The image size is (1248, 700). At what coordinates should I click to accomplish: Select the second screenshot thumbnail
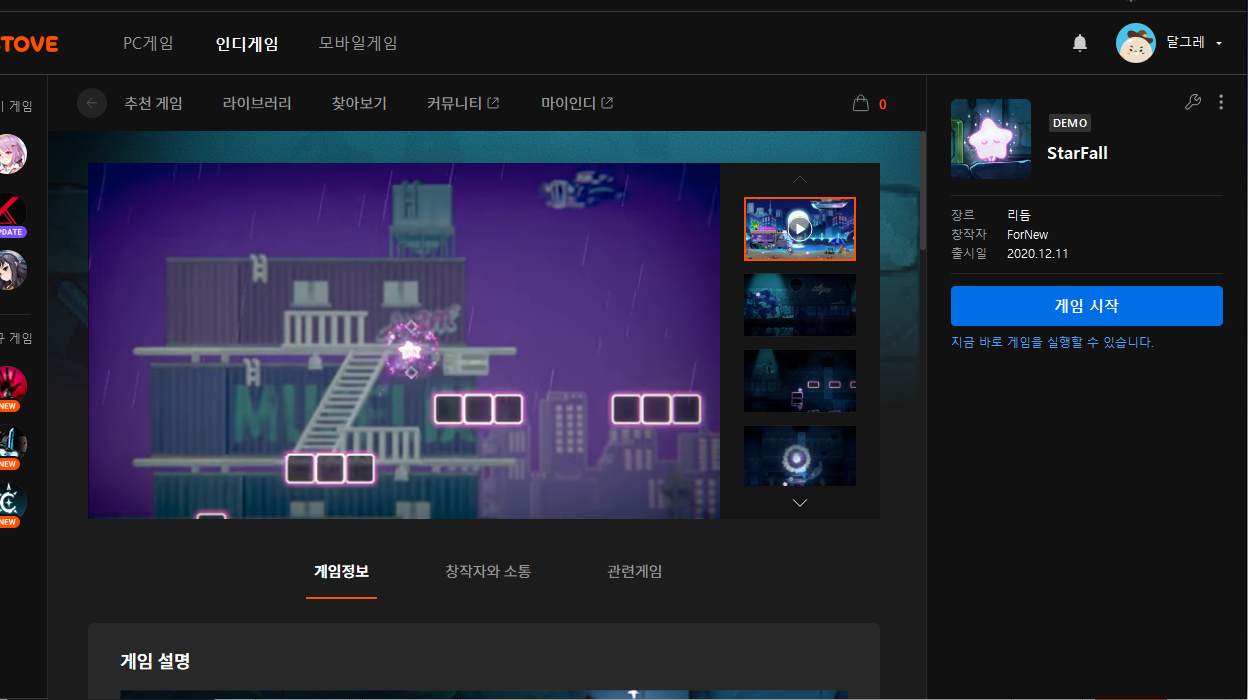[799, 305]
